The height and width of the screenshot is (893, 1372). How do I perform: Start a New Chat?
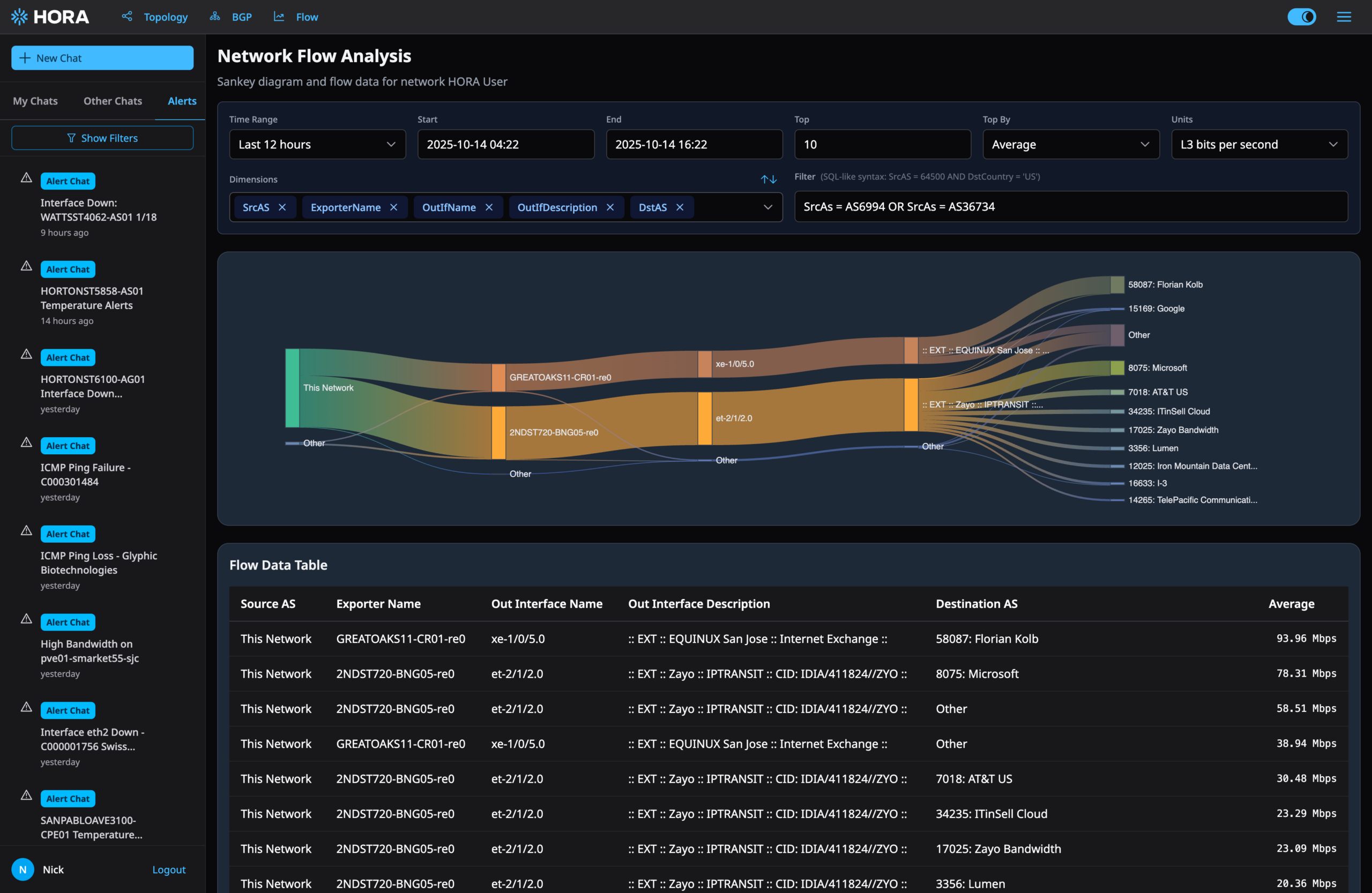point(102,58)
